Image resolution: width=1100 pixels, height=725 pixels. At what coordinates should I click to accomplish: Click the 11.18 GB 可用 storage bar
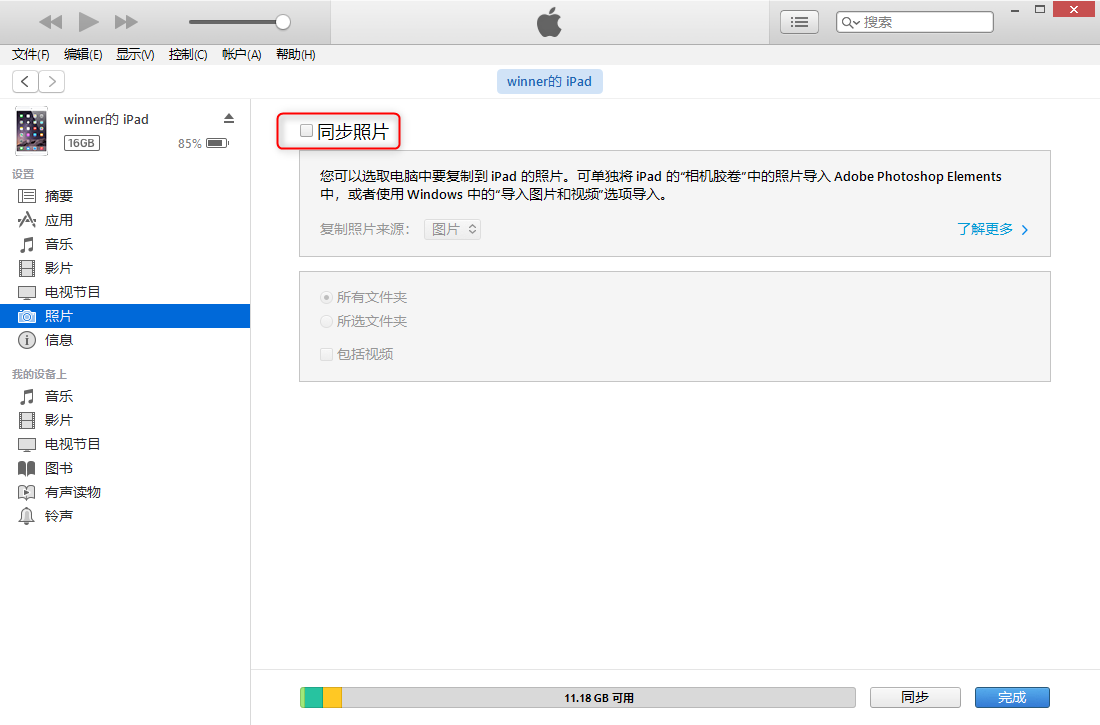tap(578, 698)
